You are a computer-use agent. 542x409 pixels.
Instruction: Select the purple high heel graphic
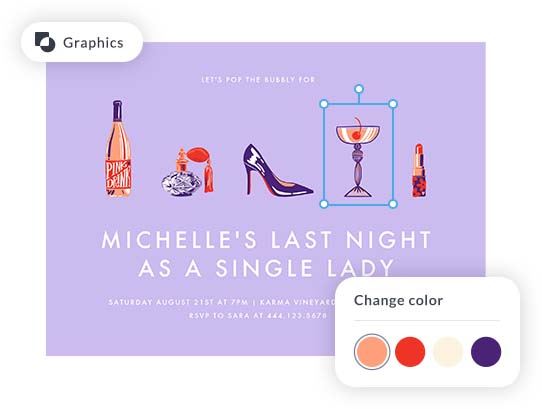278,170
